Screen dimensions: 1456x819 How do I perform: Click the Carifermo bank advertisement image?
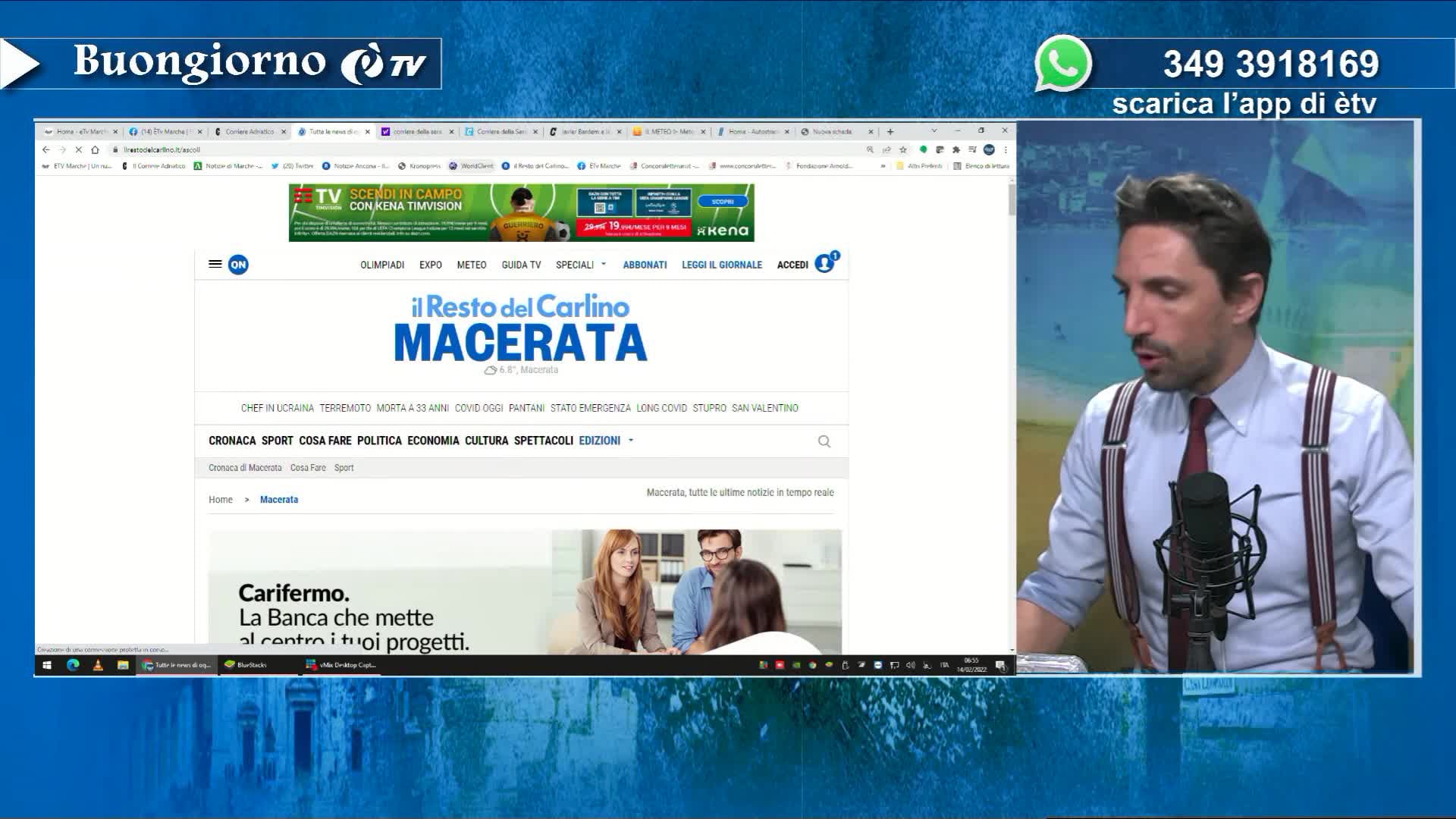click(x=525, y=591)
